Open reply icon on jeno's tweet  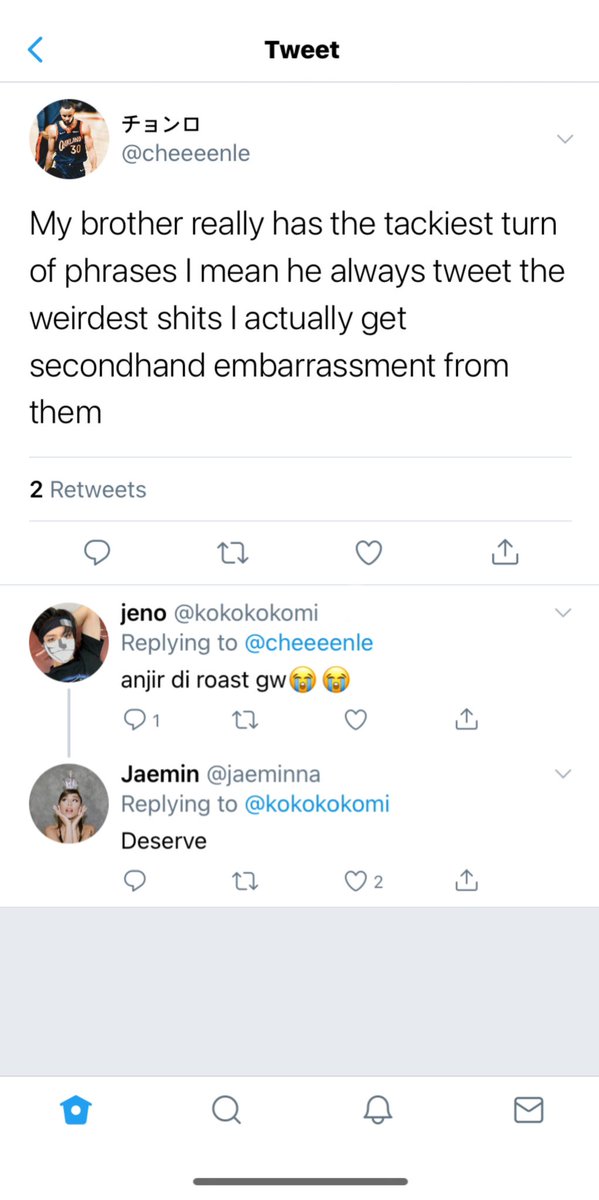139,718
